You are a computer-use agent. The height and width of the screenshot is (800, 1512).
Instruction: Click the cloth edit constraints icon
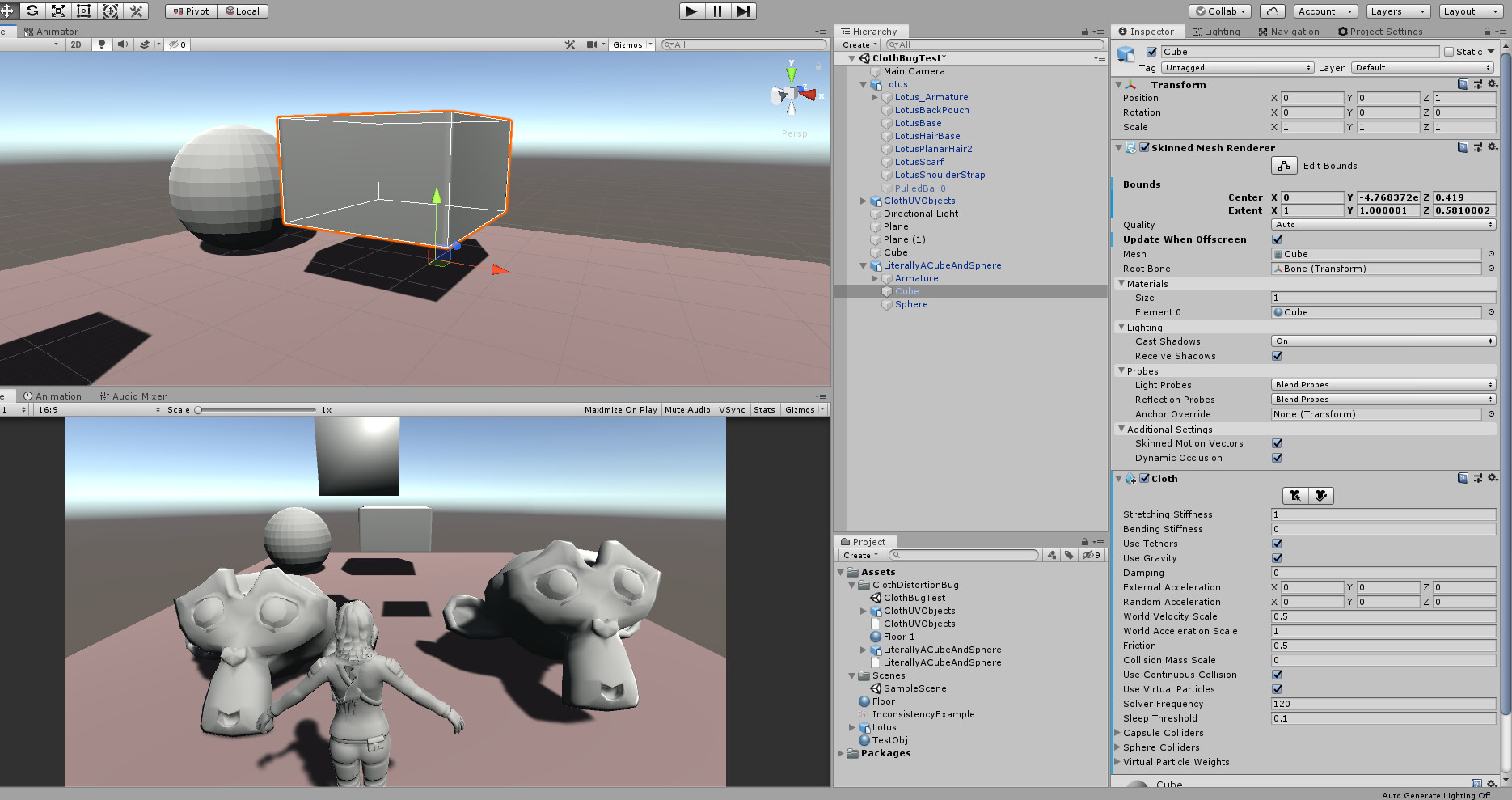(1295, 496)
